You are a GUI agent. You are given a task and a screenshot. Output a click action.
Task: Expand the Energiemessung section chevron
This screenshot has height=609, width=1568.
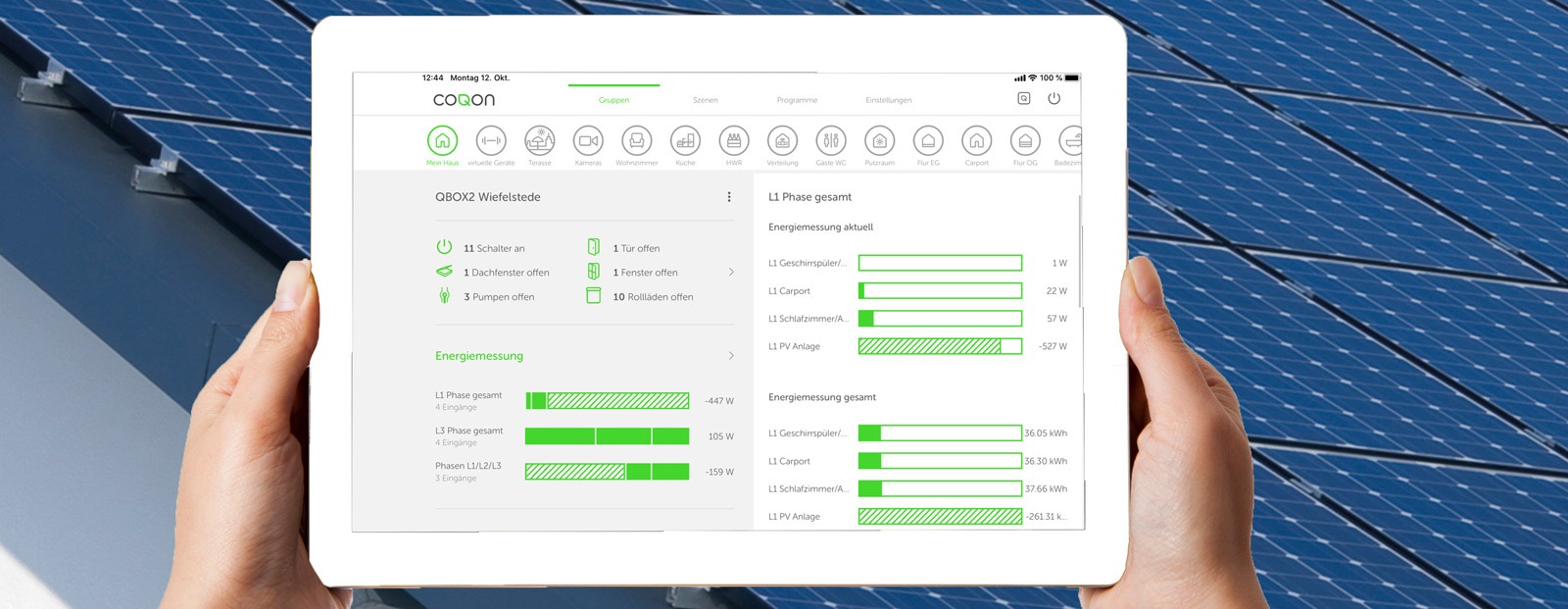731,356
